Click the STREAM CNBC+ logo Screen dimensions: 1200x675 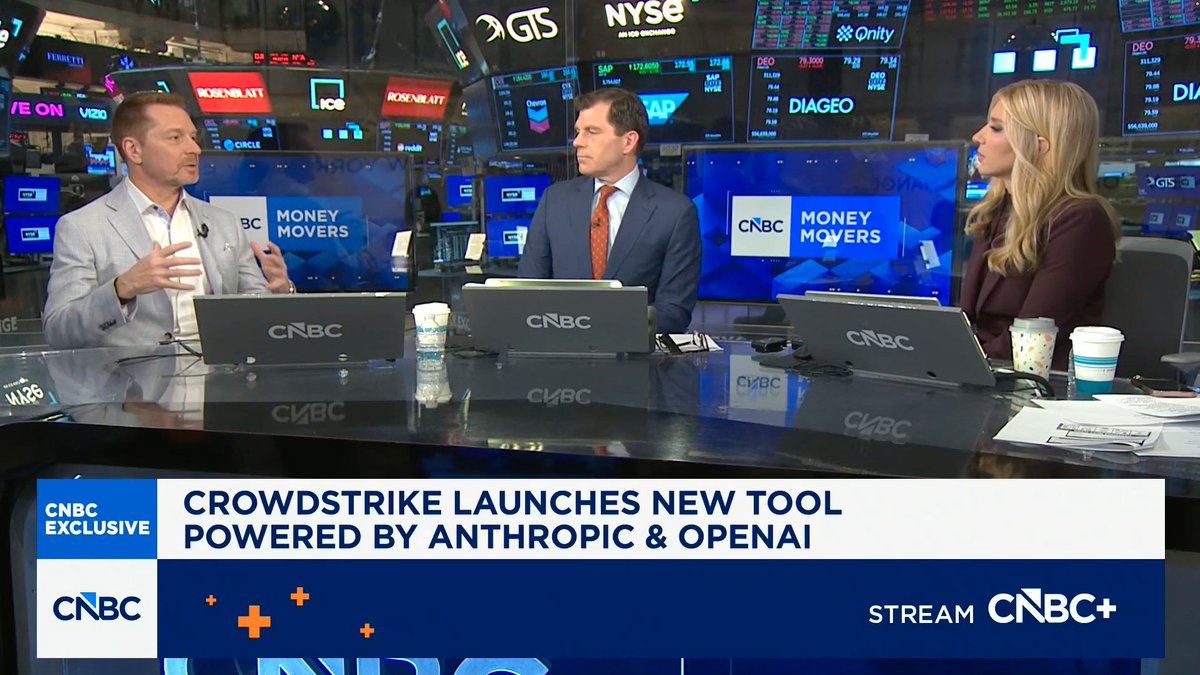click(991, 609)
